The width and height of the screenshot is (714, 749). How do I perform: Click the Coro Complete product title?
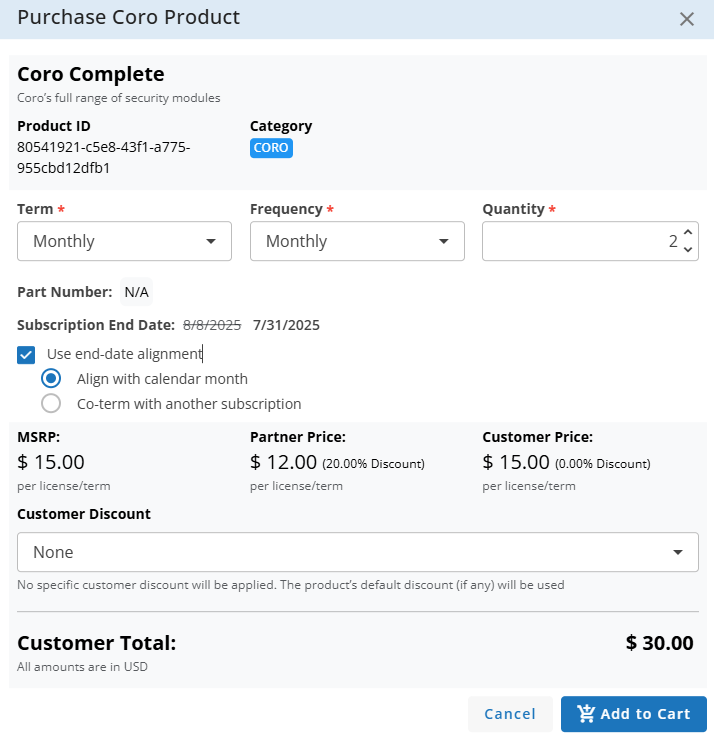click(x=91, y=74)
